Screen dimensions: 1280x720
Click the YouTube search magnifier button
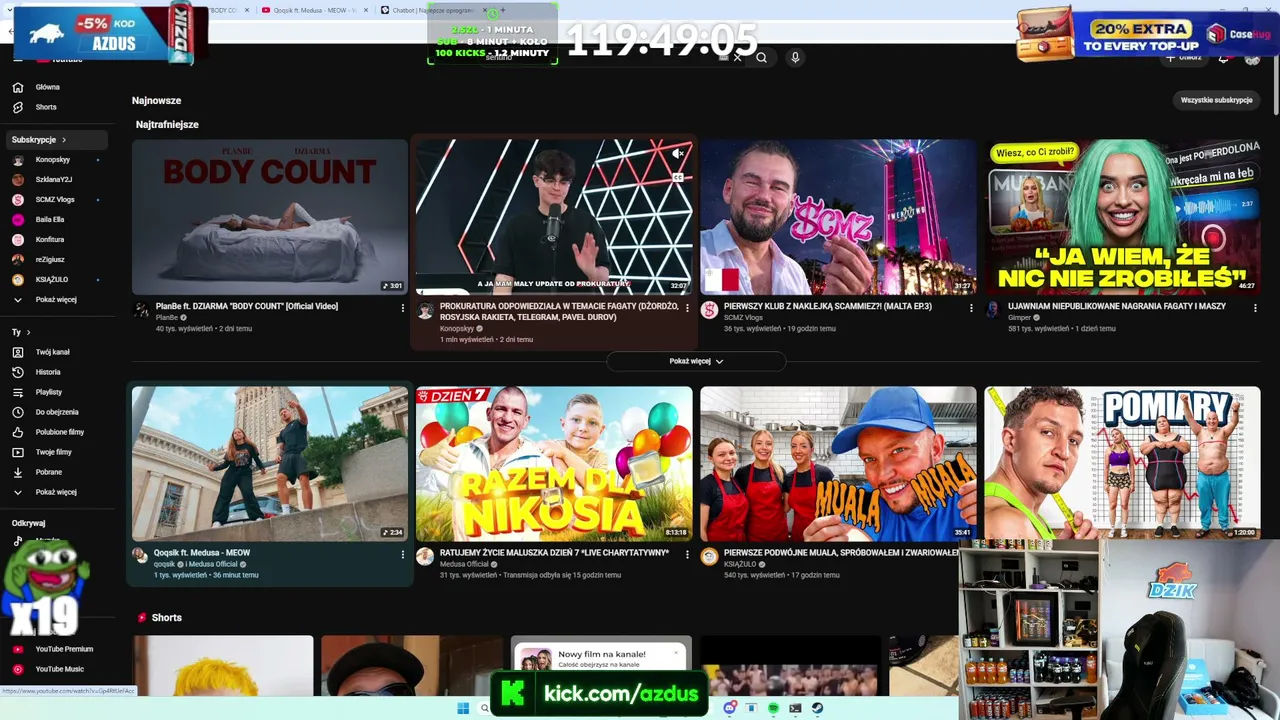(761, 58)
